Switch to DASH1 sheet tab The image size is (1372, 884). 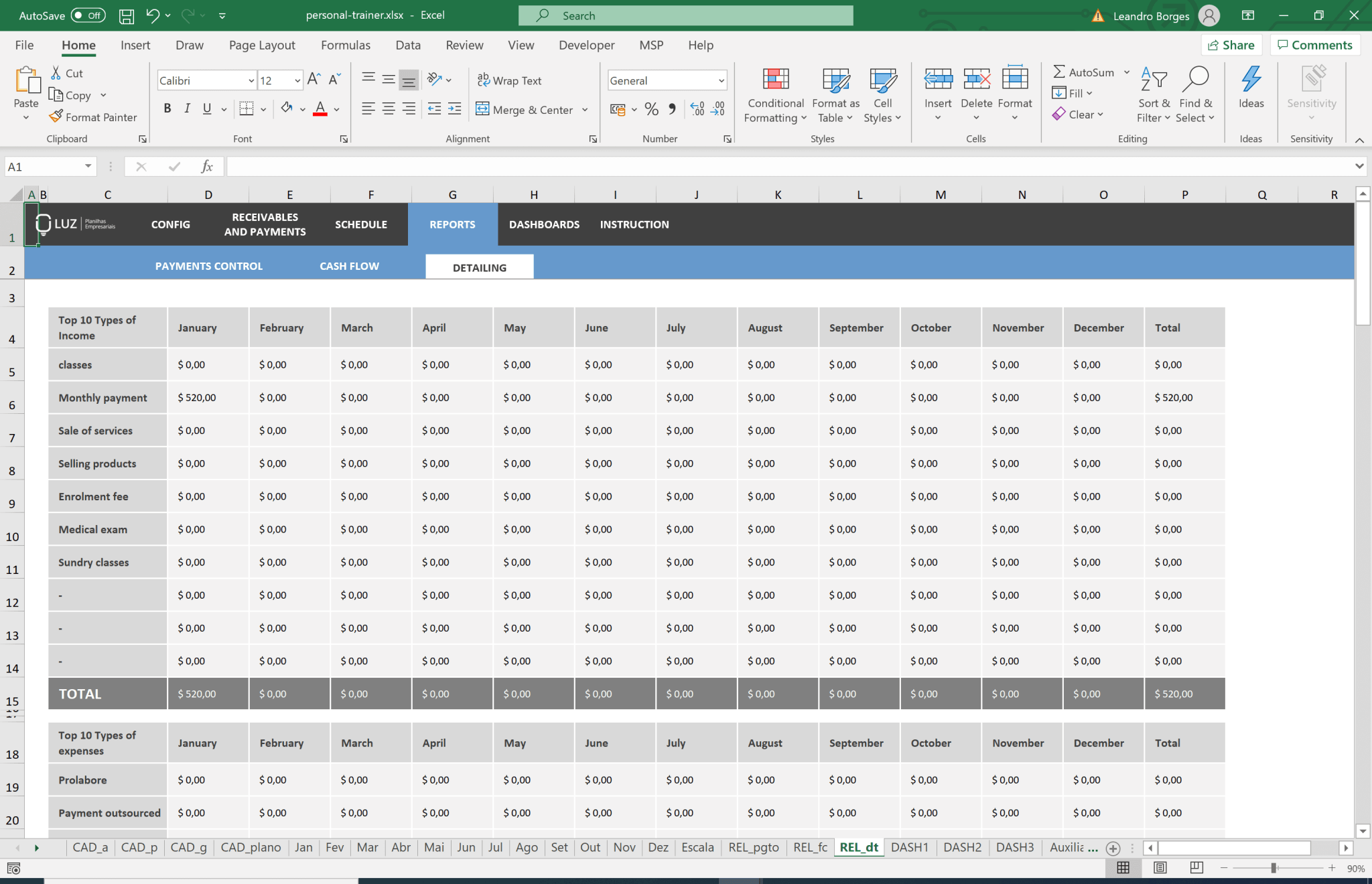(910, 847)
